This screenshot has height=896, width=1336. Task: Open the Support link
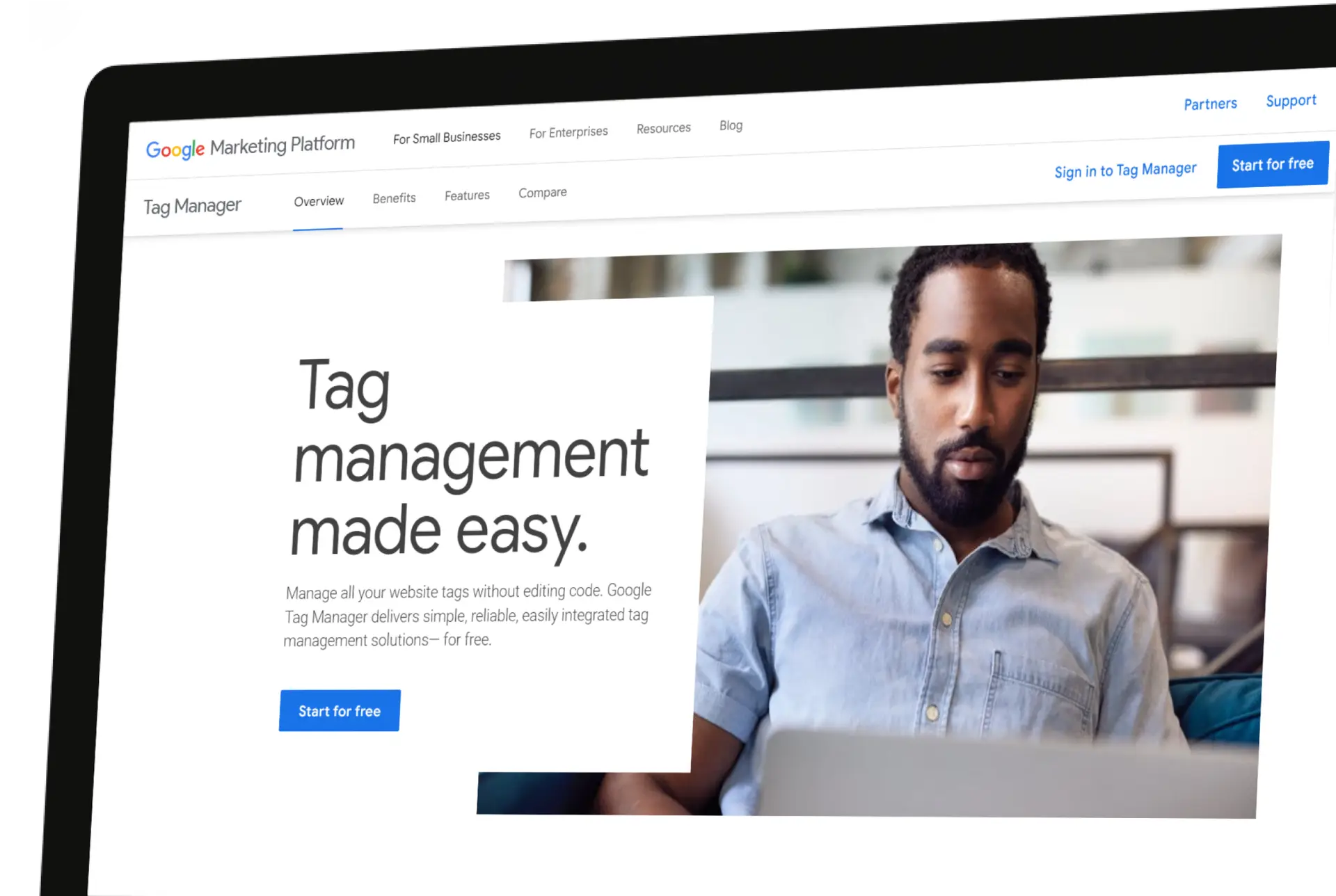coord(1291,101)
